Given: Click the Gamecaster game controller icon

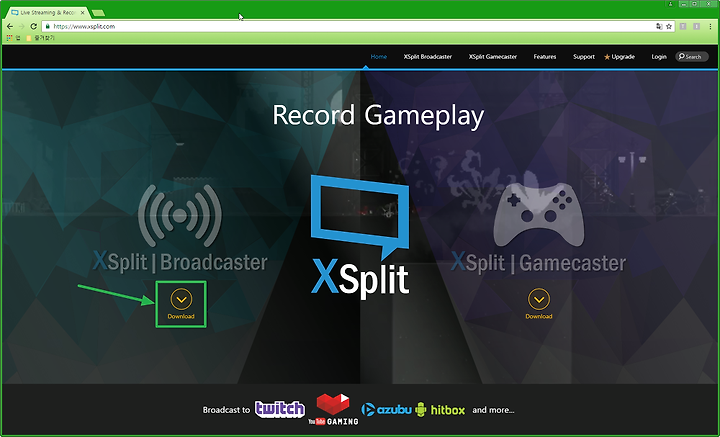Looking at the screenshot, I should pos(539,214).
